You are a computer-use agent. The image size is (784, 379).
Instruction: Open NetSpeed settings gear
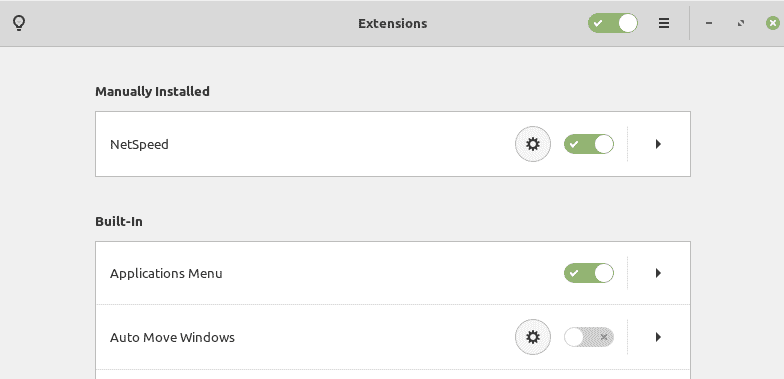click(x=533, y=144)
